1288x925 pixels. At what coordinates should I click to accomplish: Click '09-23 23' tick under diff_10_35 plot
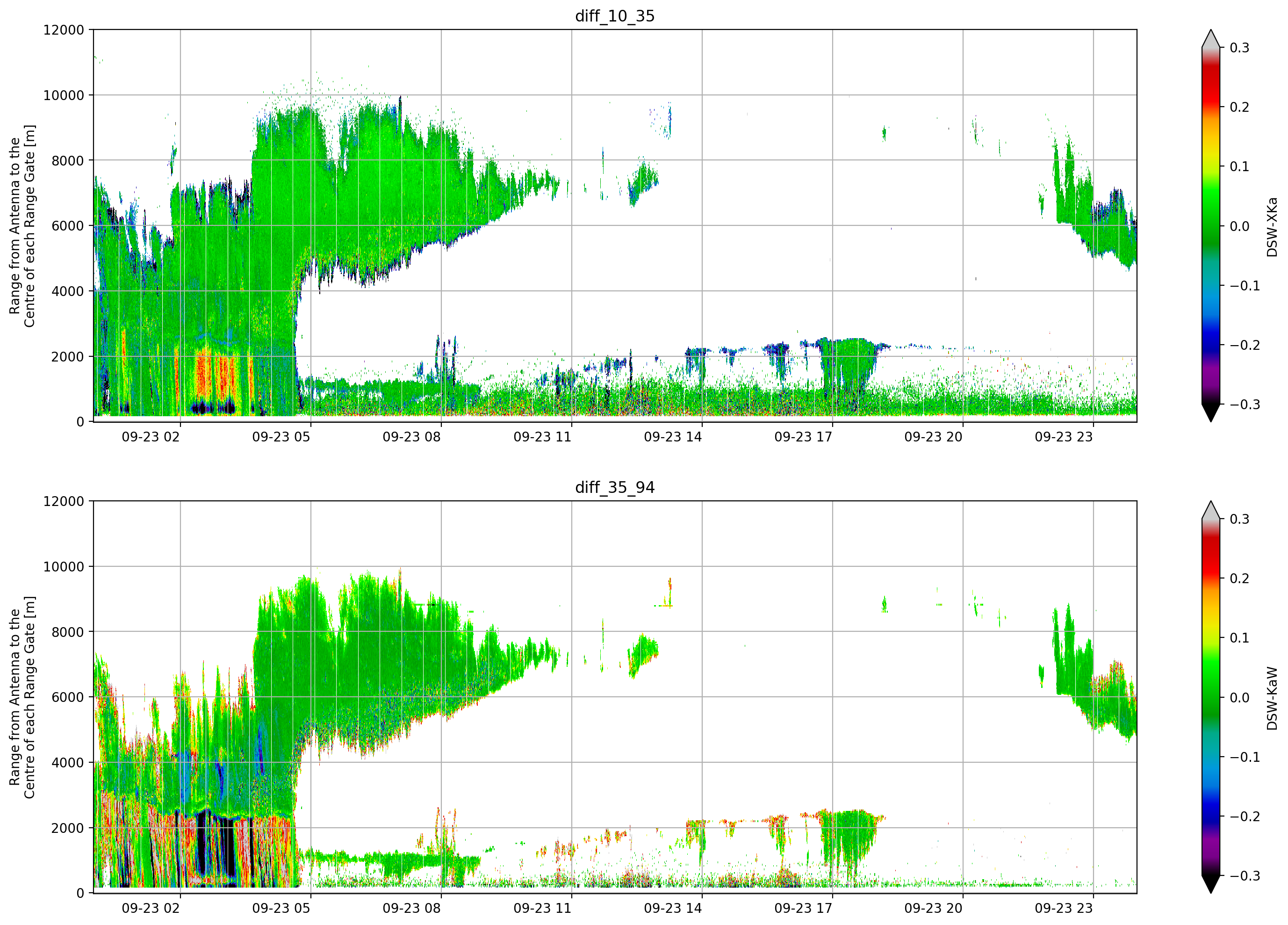coord(1064,437)
